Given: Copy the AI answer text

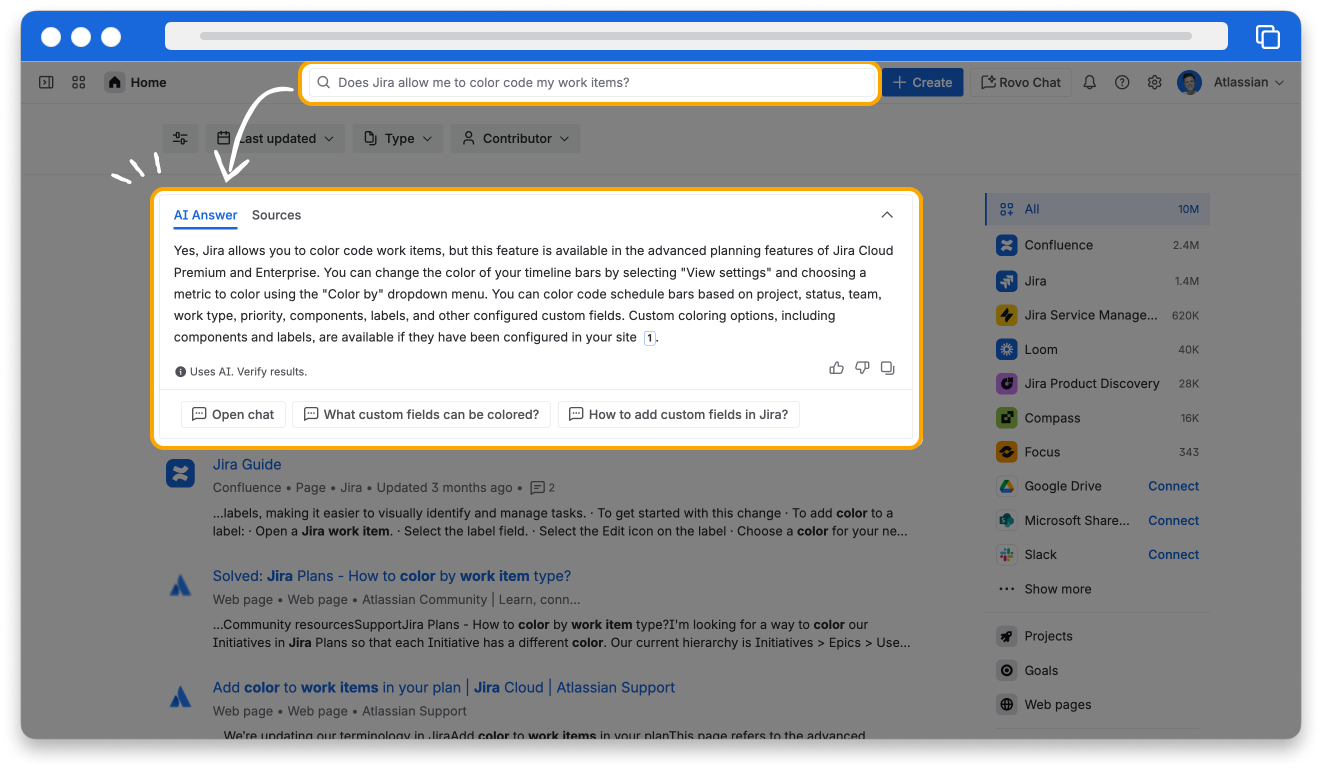Looking at the screenshot, I should tap(887, 368).
